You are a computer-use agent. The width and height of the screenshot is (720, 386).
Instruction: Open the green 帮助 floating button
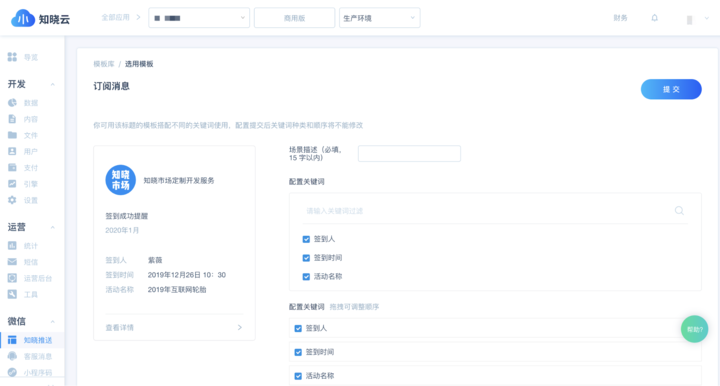click(694, 329)
